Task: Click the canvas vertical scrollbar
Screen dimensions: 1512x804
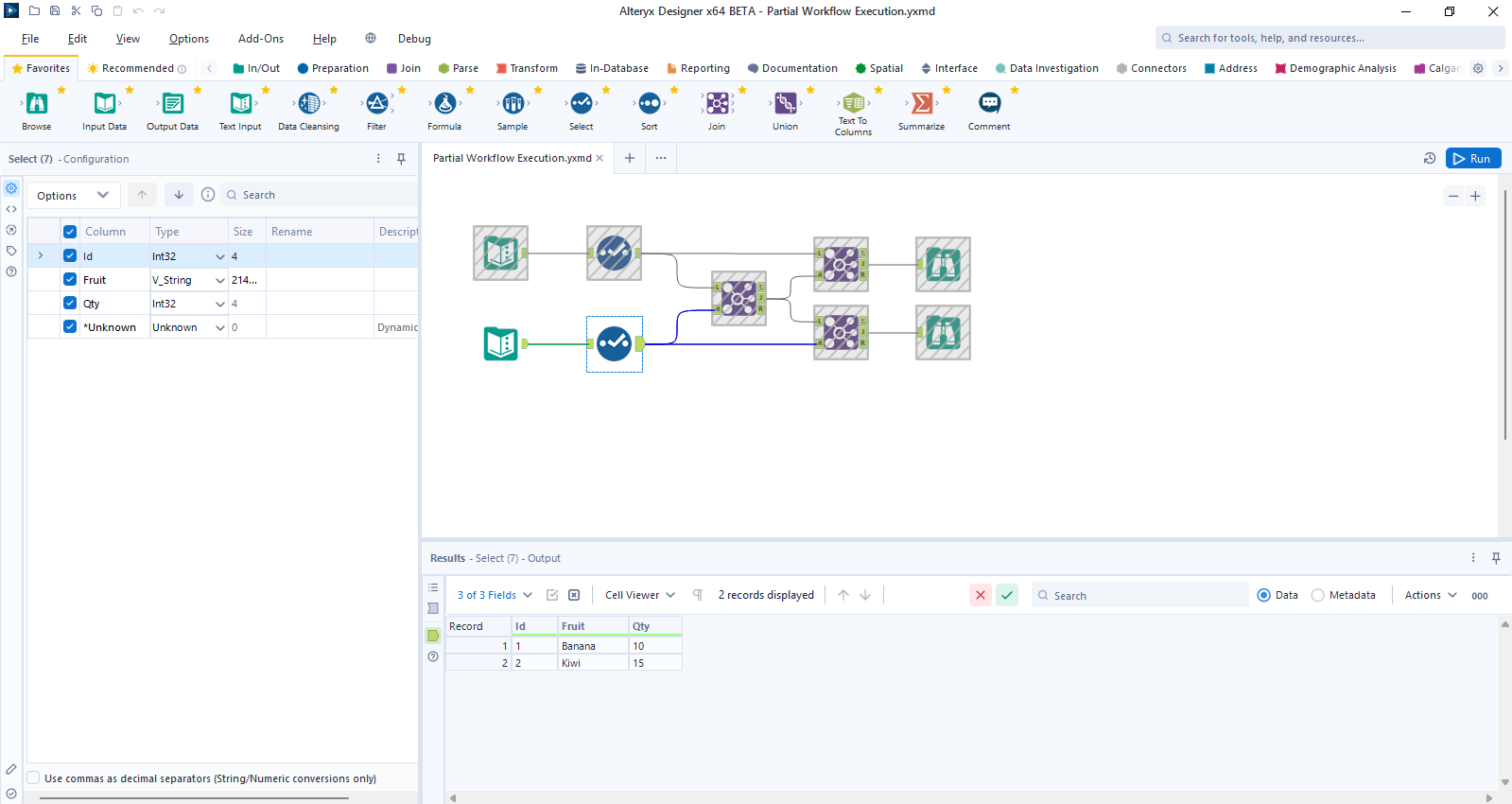Action: (1504, 316)
